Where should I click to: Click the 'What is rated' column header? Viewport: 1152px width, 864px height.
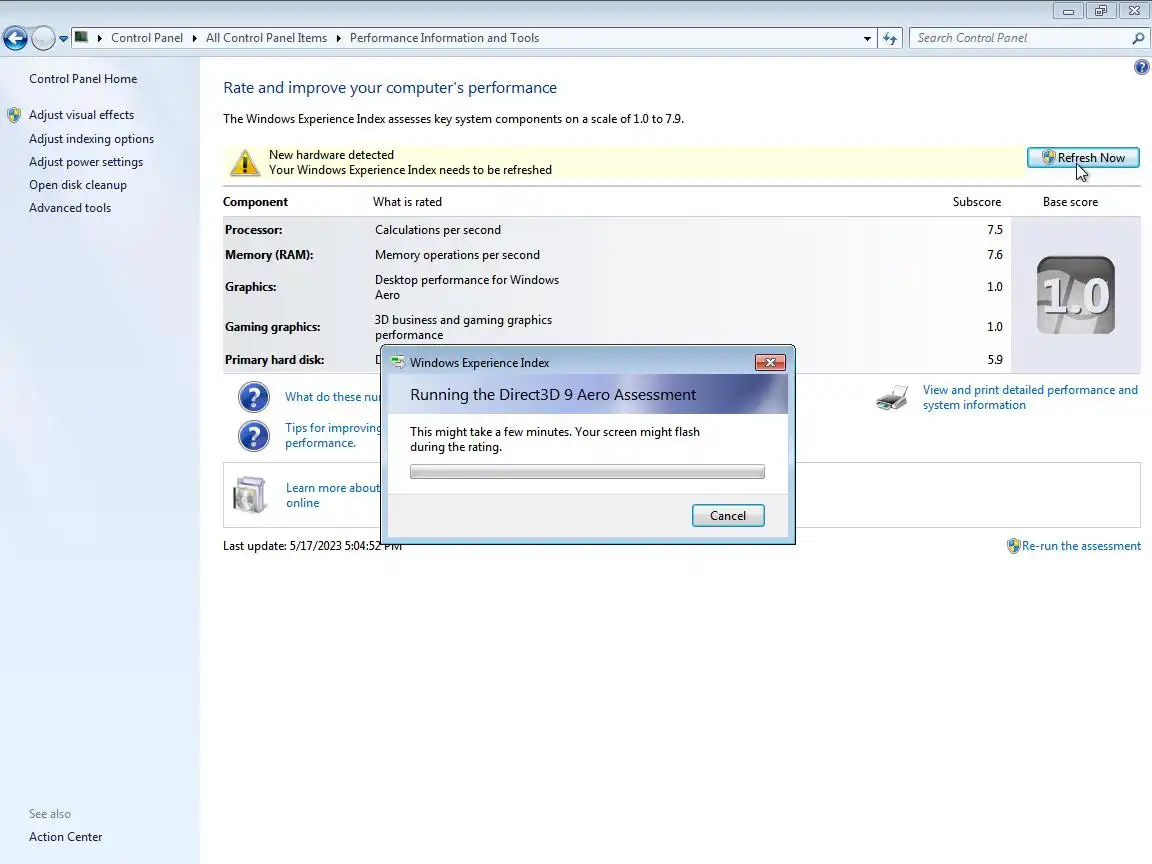click(407, 202)
